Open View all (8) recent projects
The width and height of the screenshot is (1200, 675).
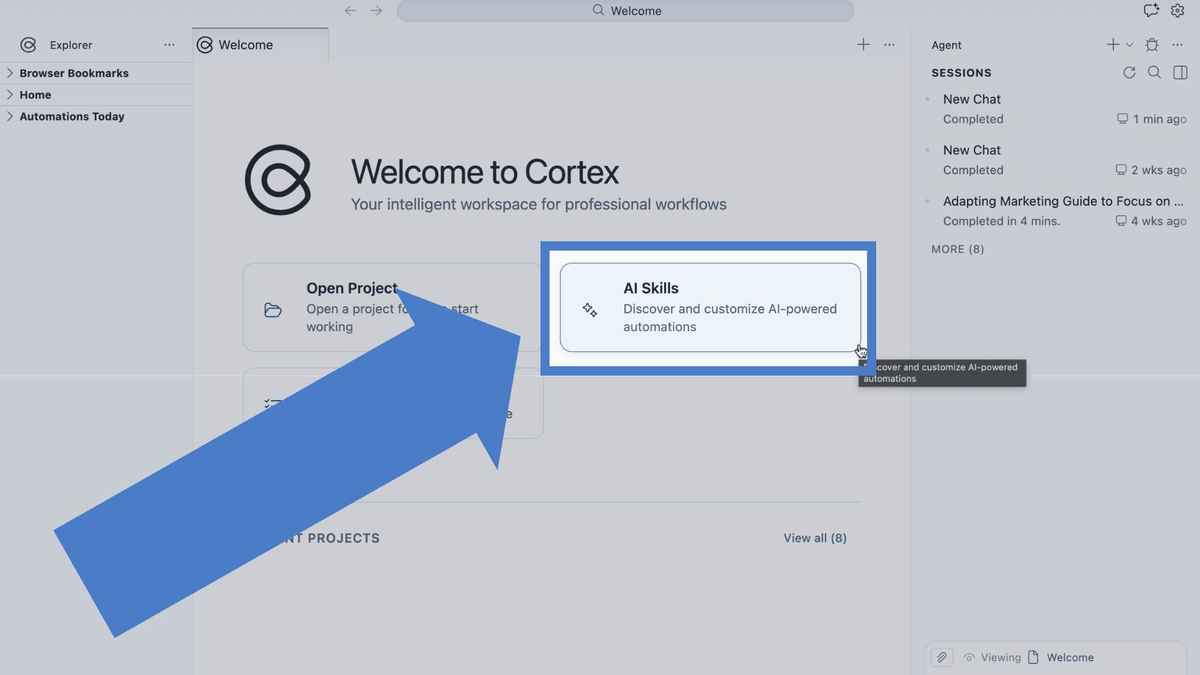[815, 538]
